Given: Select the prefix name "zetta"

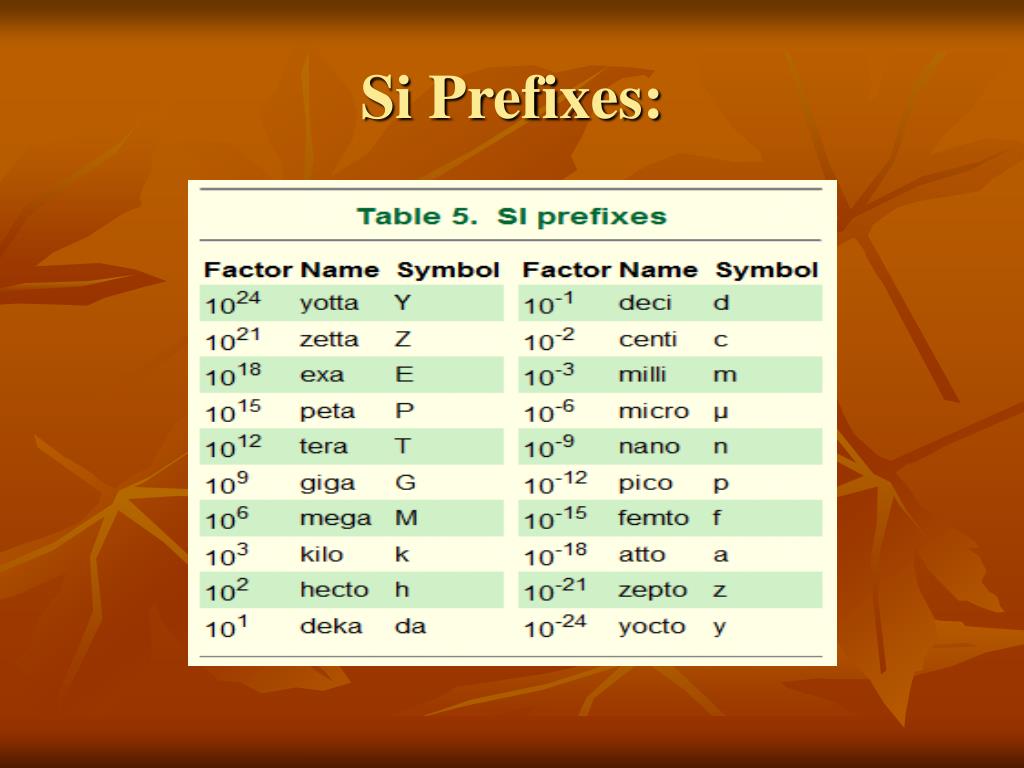Looking at the screenshot, I should pyautogui.click(x=329, y=340).
